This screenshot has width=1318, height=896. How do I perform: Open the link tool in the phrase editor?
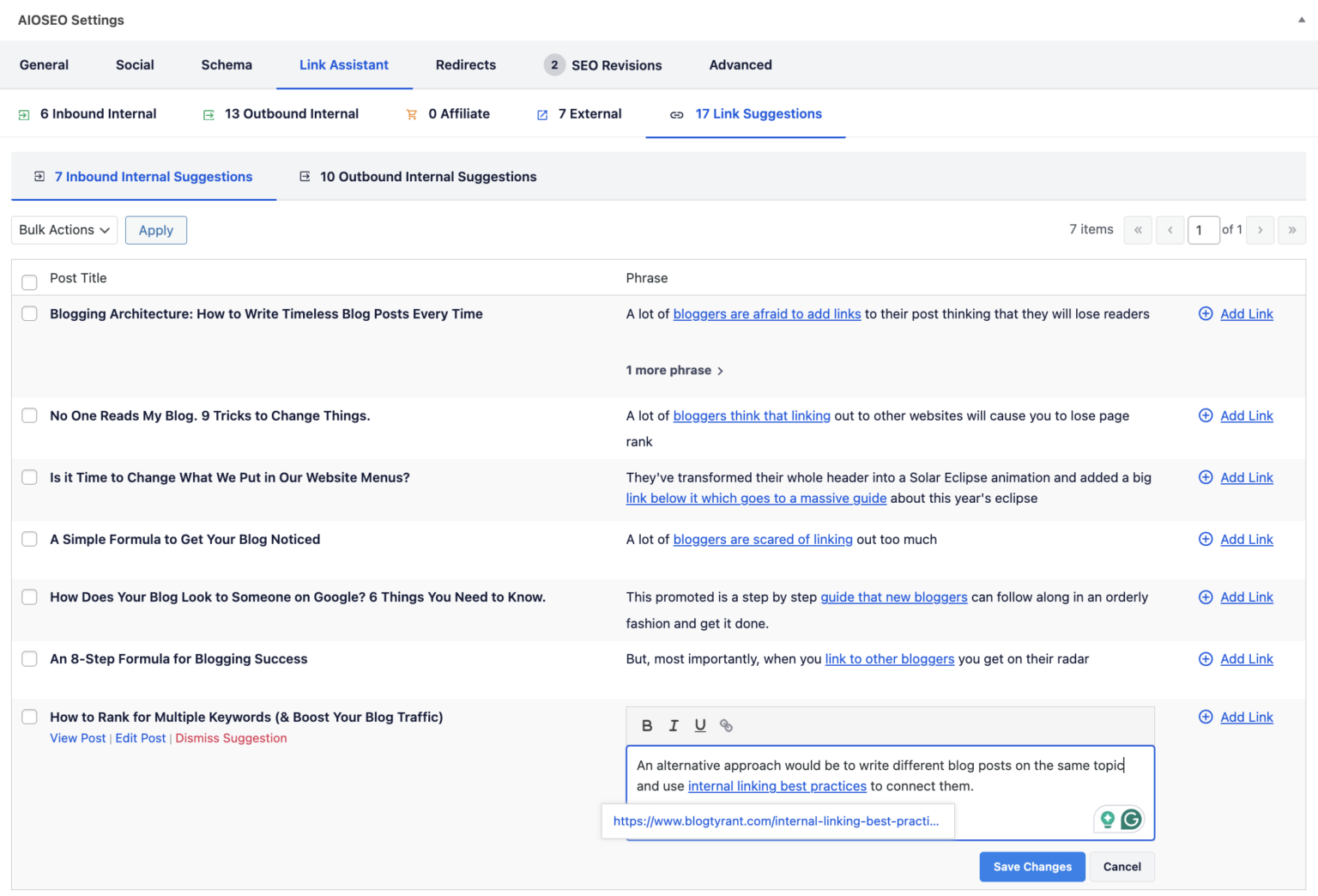pyautogui.click(x=727, y=725)
